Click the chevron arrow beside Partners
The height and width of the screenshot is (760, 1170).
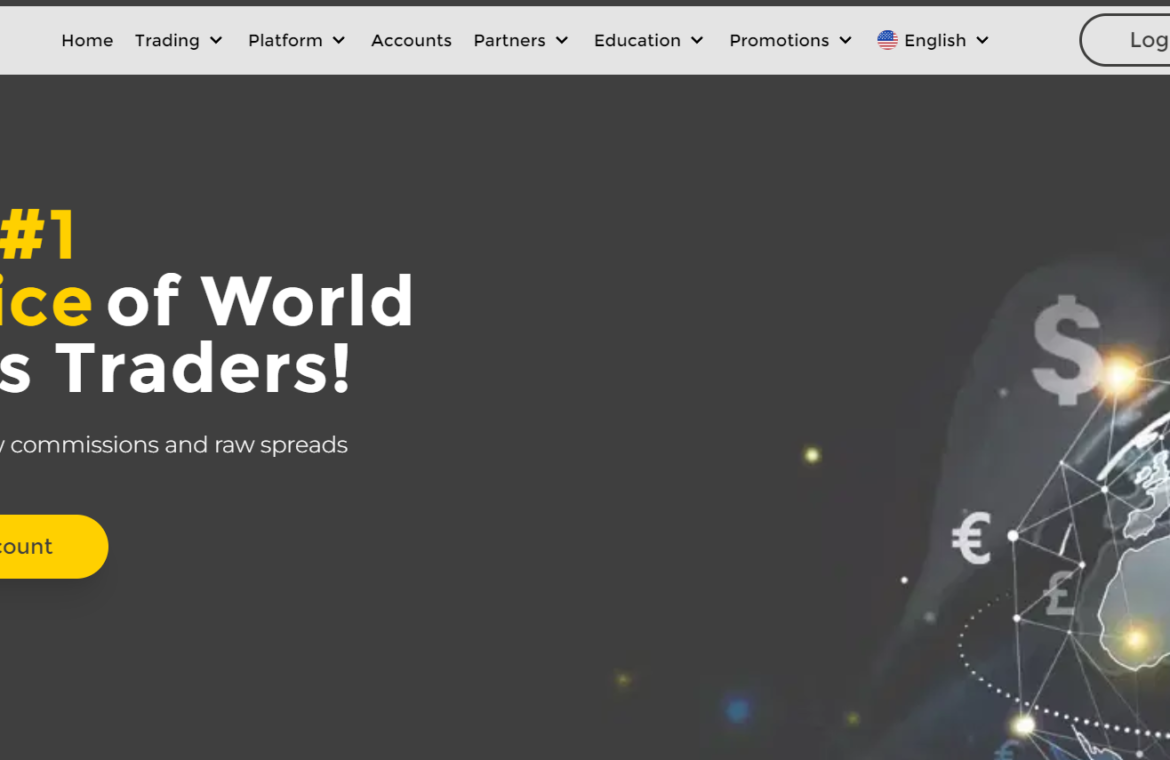562,40
